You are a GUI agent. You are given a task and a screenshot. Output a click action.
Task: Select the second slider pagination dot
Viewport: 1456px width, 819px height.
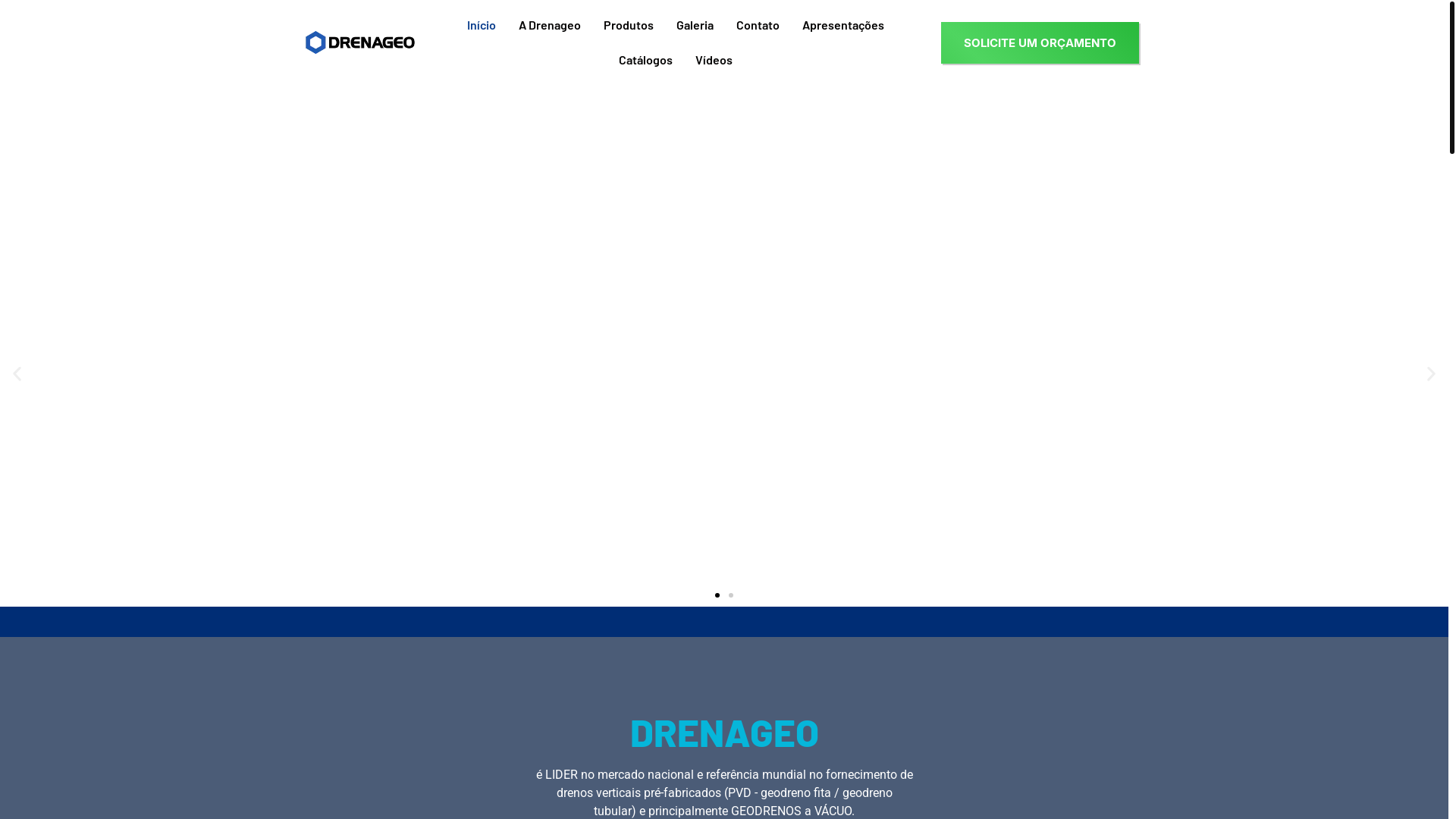point(731,595)
